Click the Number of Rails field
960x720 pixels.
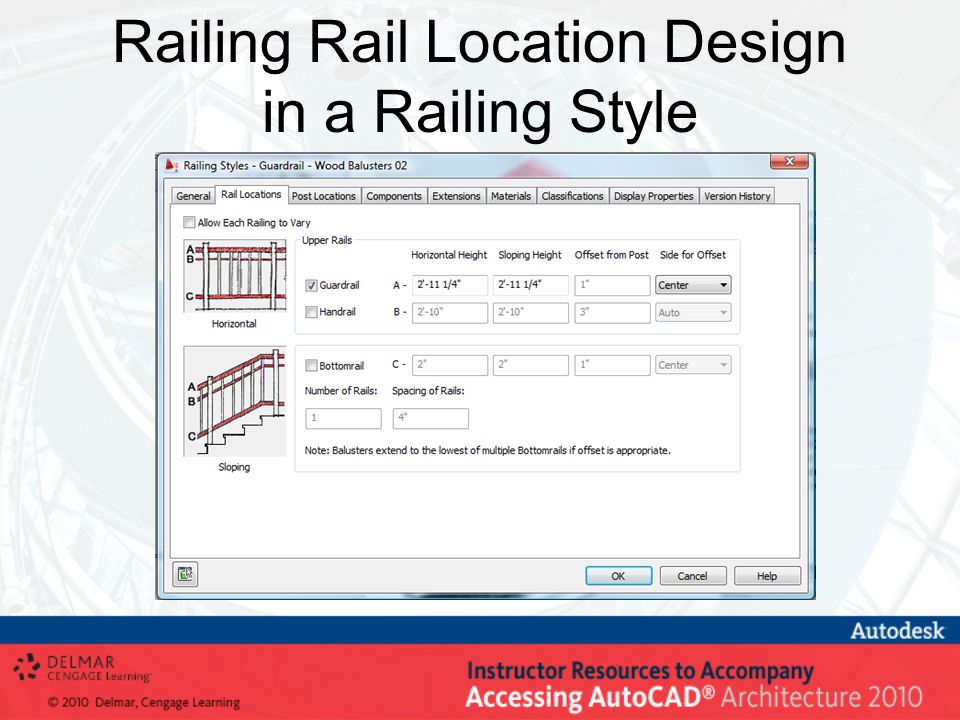[343, 418]
